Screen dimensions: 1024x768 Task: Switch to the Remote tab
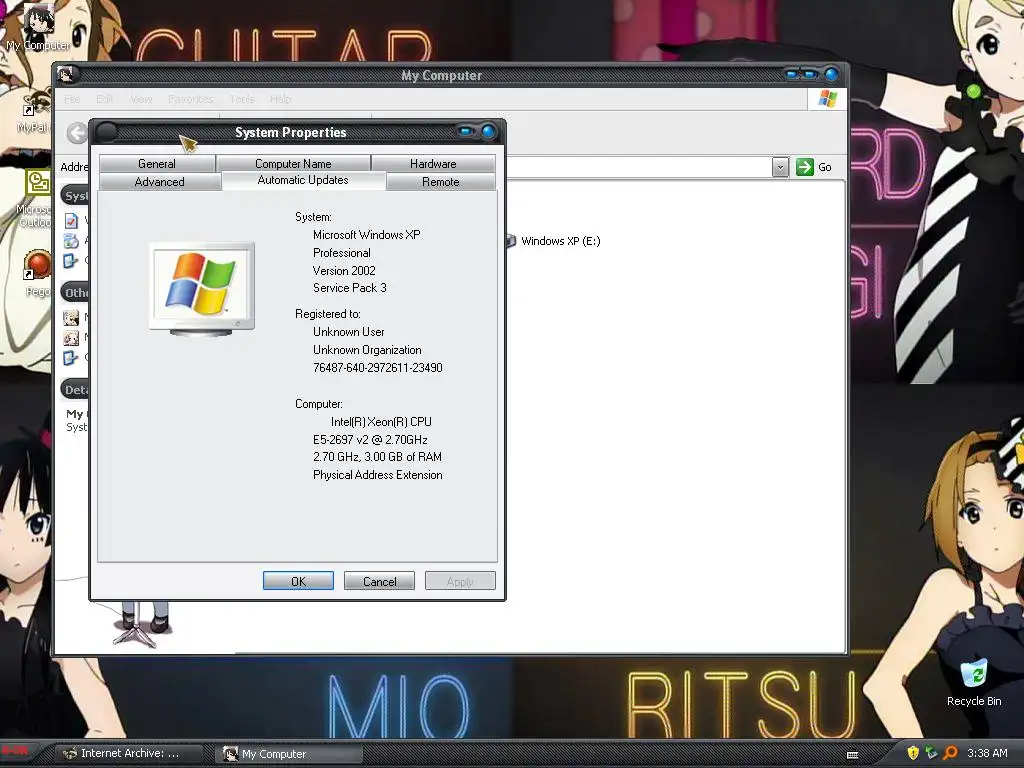coord(441,182)
